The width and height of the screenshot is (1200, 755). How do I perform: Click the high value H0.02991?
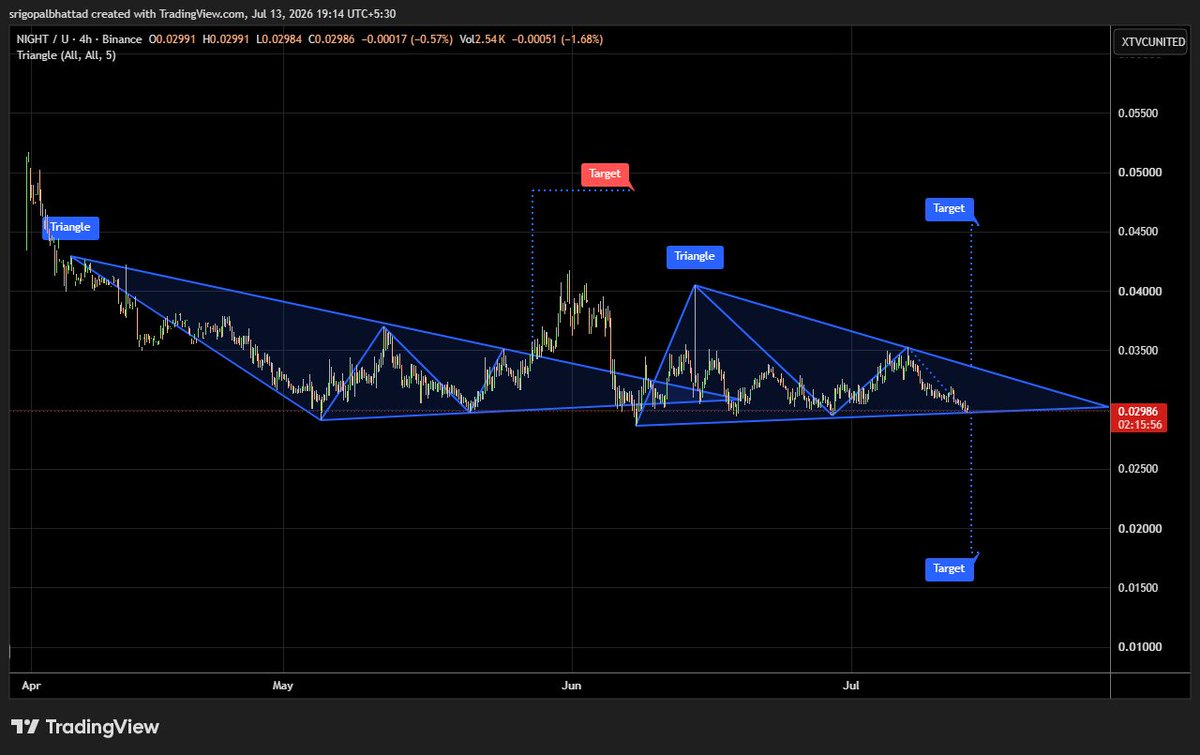click(x=228, y=39)
